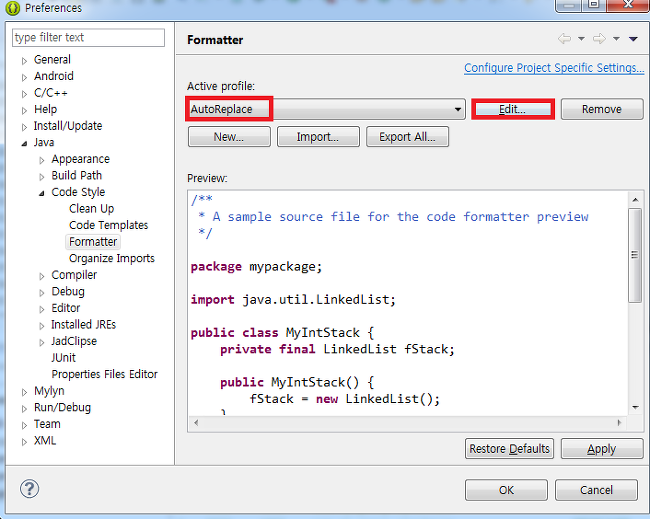The image size is (650, 519).
Task: Click preview vertical scrollbar down arrow
Action: [x=635, y=407]
